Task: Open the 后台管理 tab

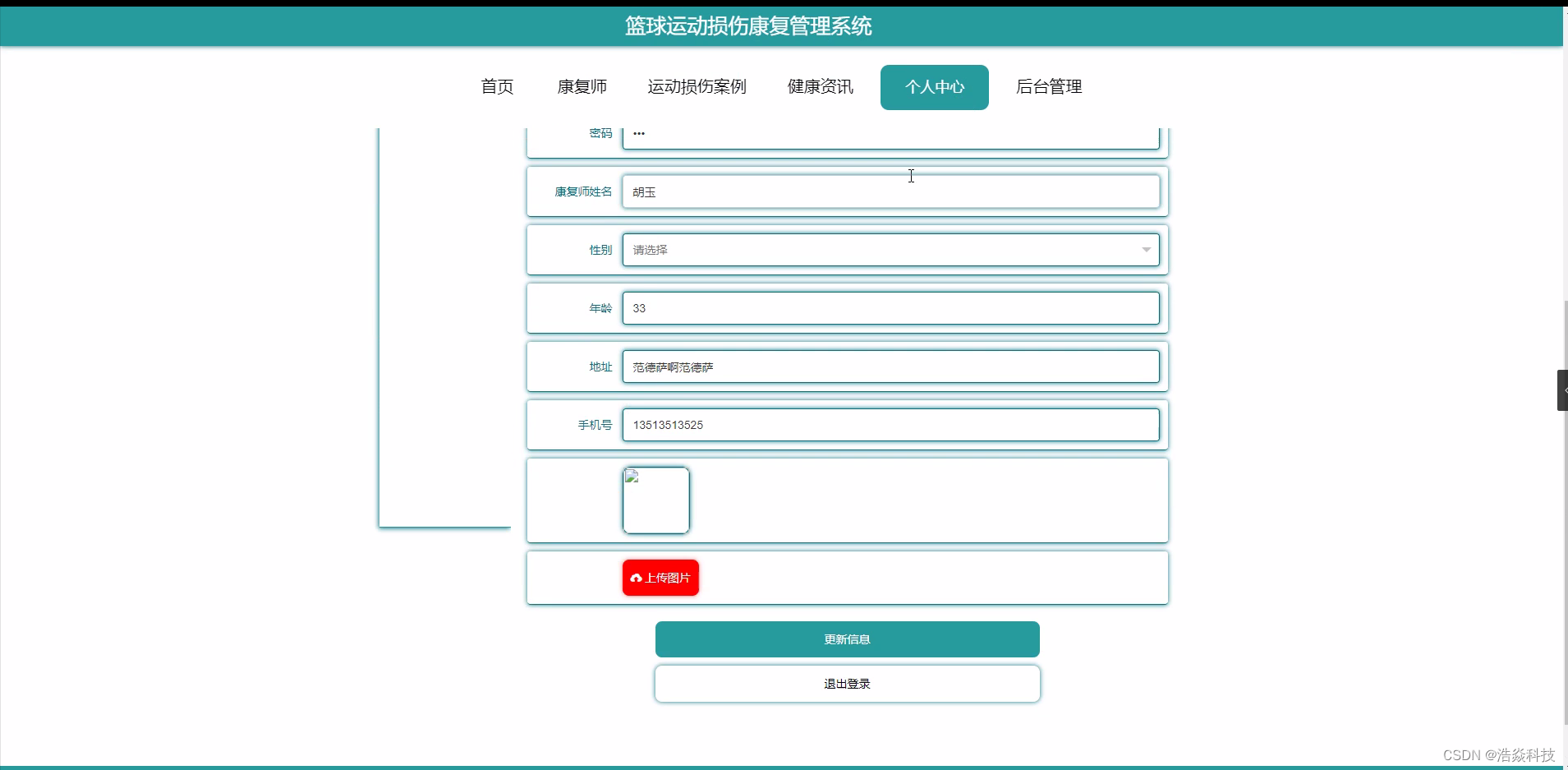Action: (x=1049, y=86)
